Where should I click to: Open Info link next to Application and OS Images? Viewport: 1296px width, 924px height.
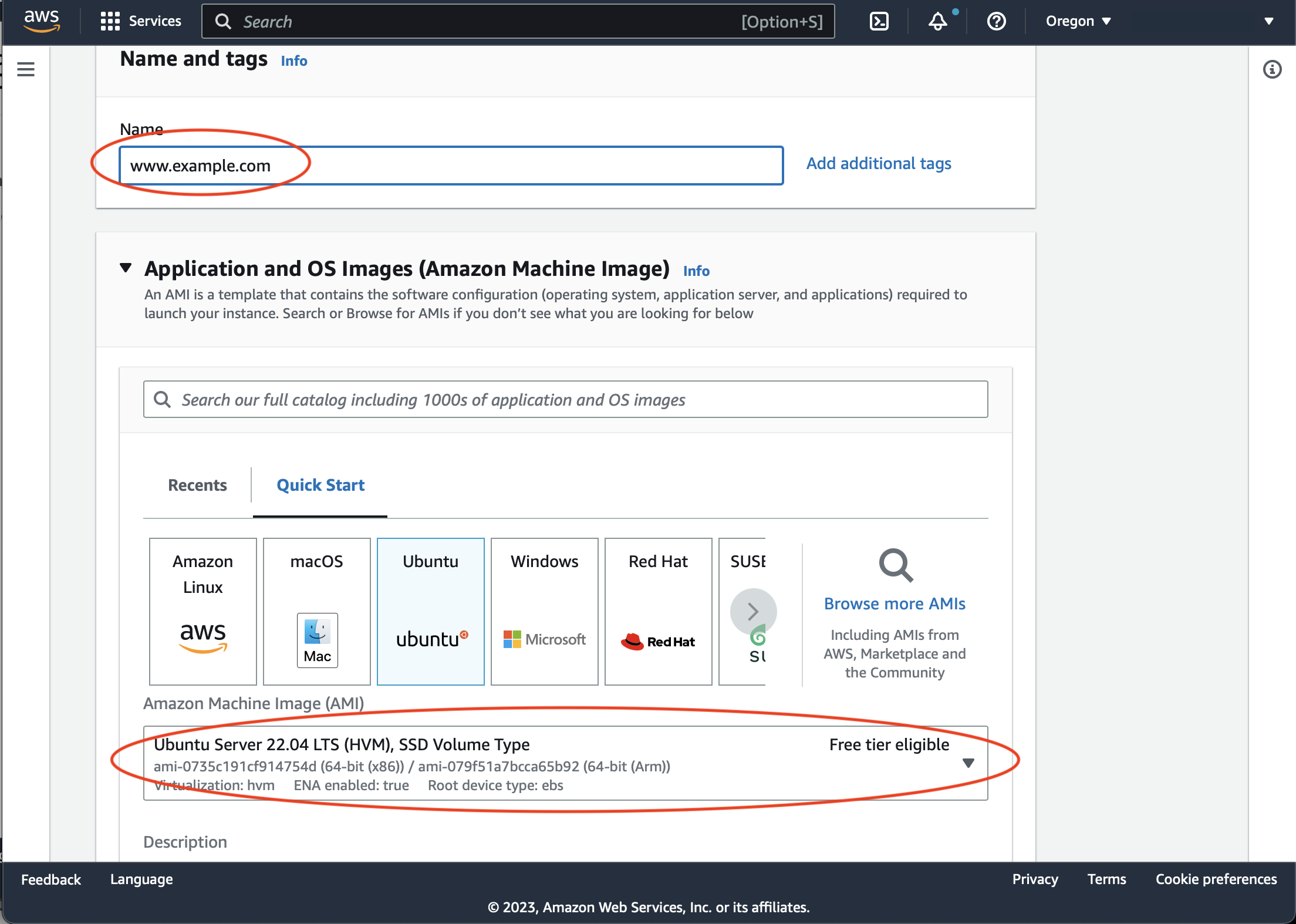tap(696, 271)
